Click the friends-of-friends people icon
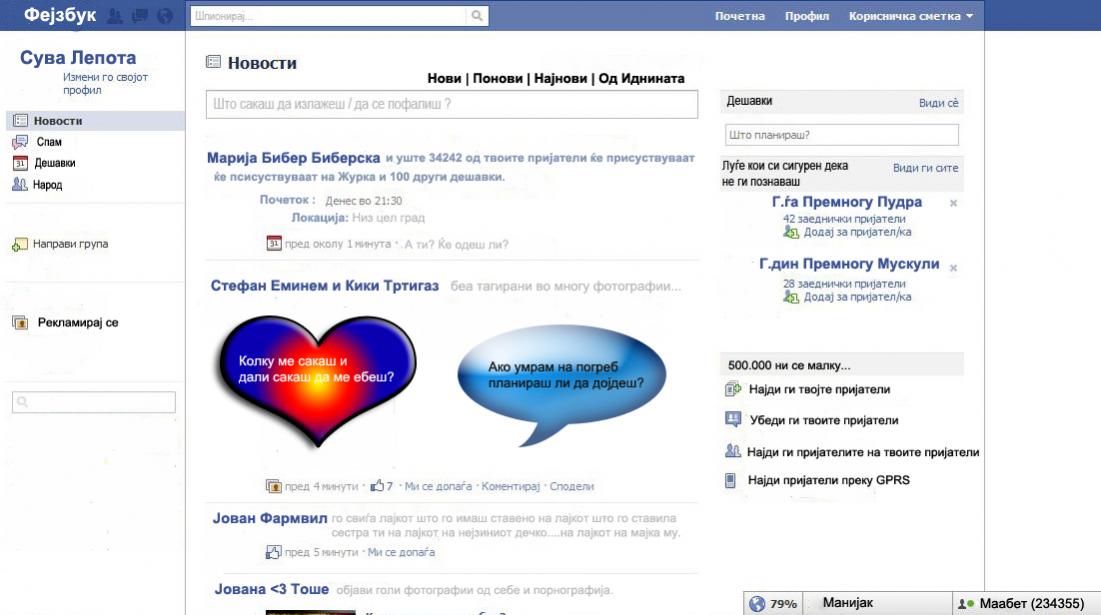The width and height of the screenshot is (1101, 615). tap(732, 451)
